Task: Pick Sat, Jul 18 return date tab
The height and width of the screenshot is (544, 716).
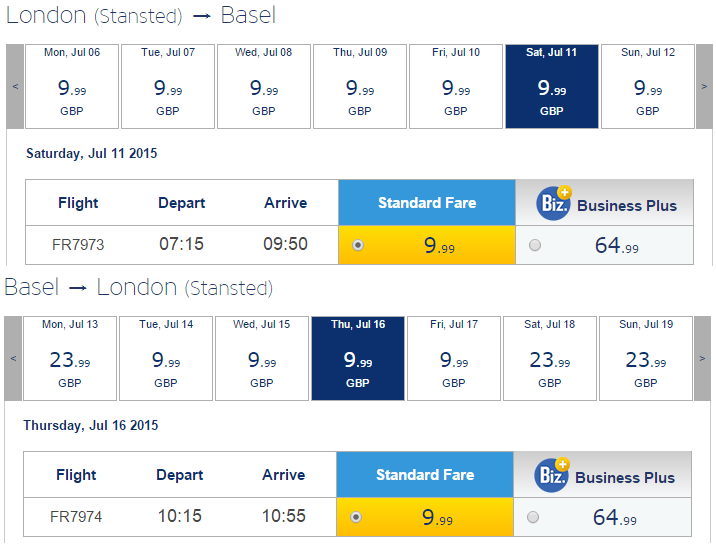Action: 550,359
